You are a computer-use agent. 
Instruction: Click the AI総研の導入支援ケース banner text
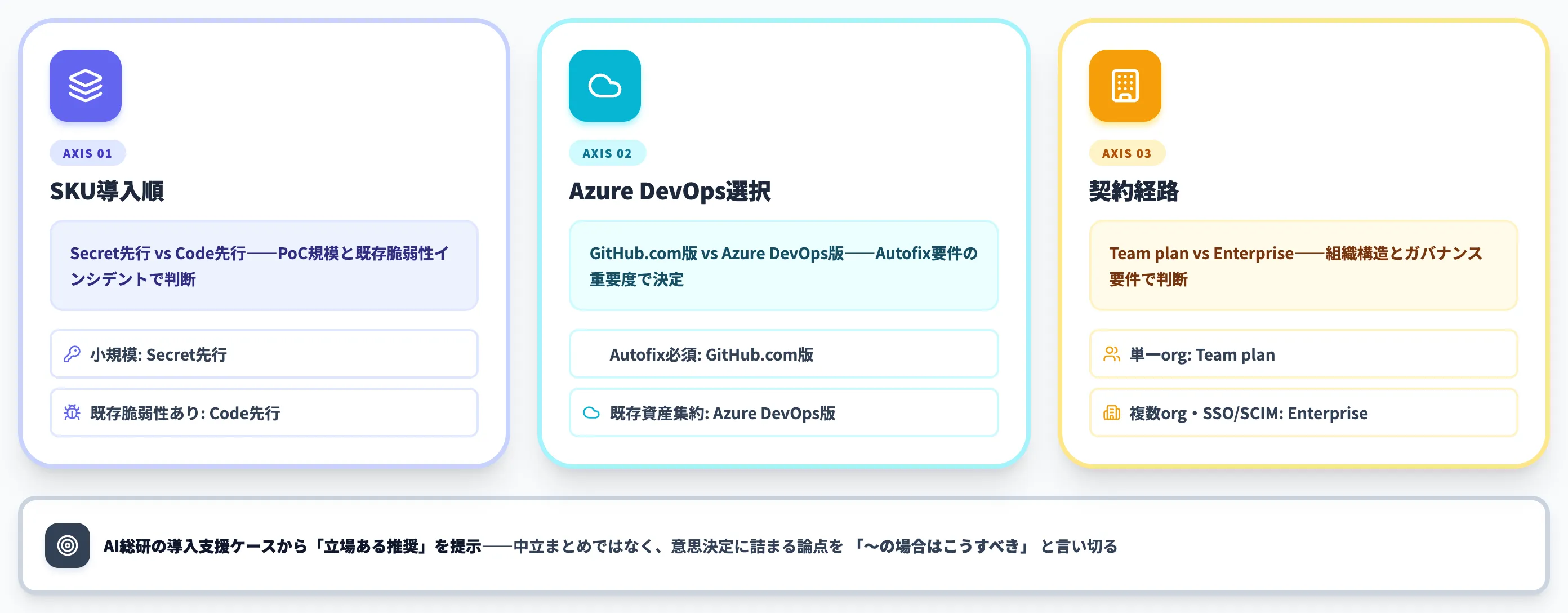click(611, 546)
